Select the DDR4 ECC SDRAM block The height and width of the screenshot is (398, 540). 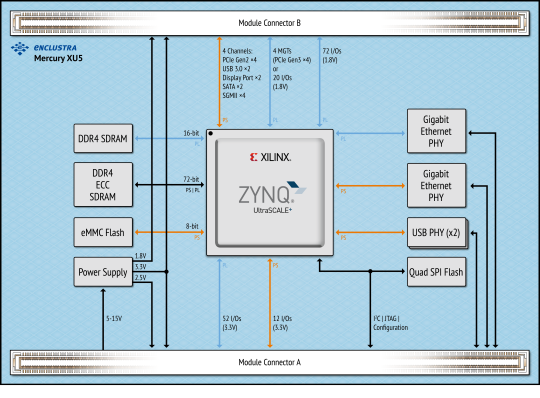click(103, 185)
